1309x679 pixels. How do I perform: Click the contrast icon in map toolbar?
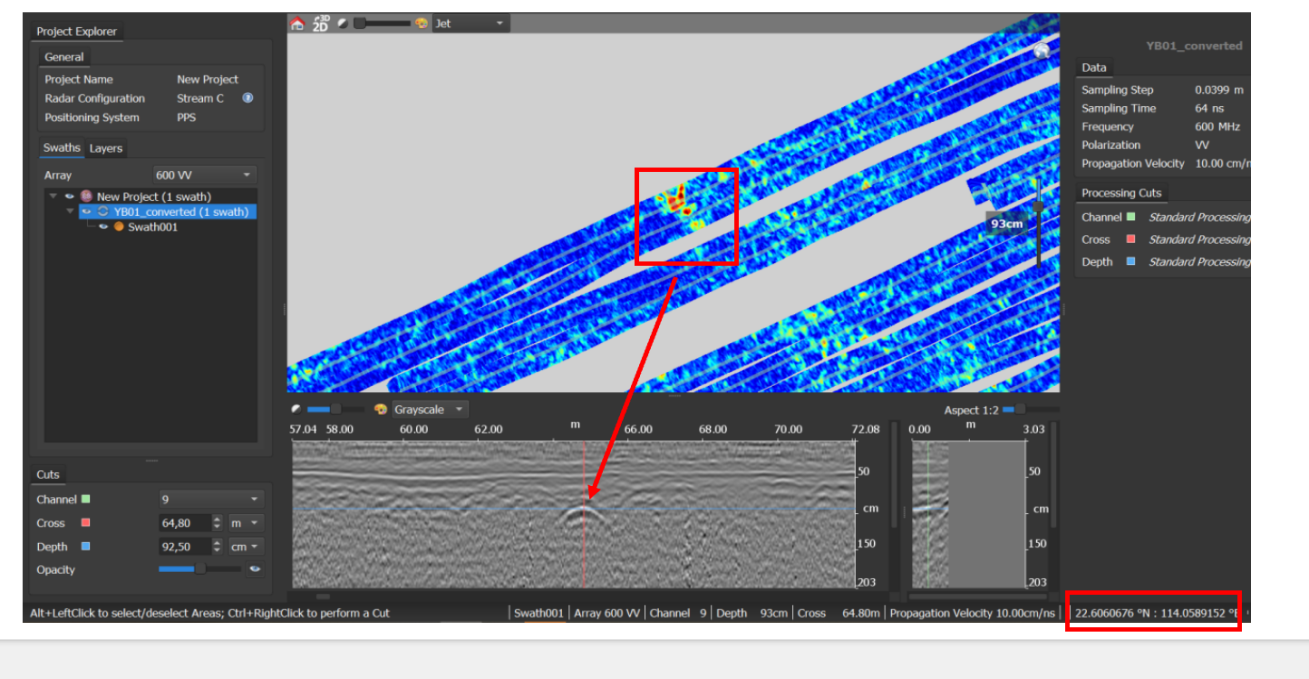click(343, 23)
